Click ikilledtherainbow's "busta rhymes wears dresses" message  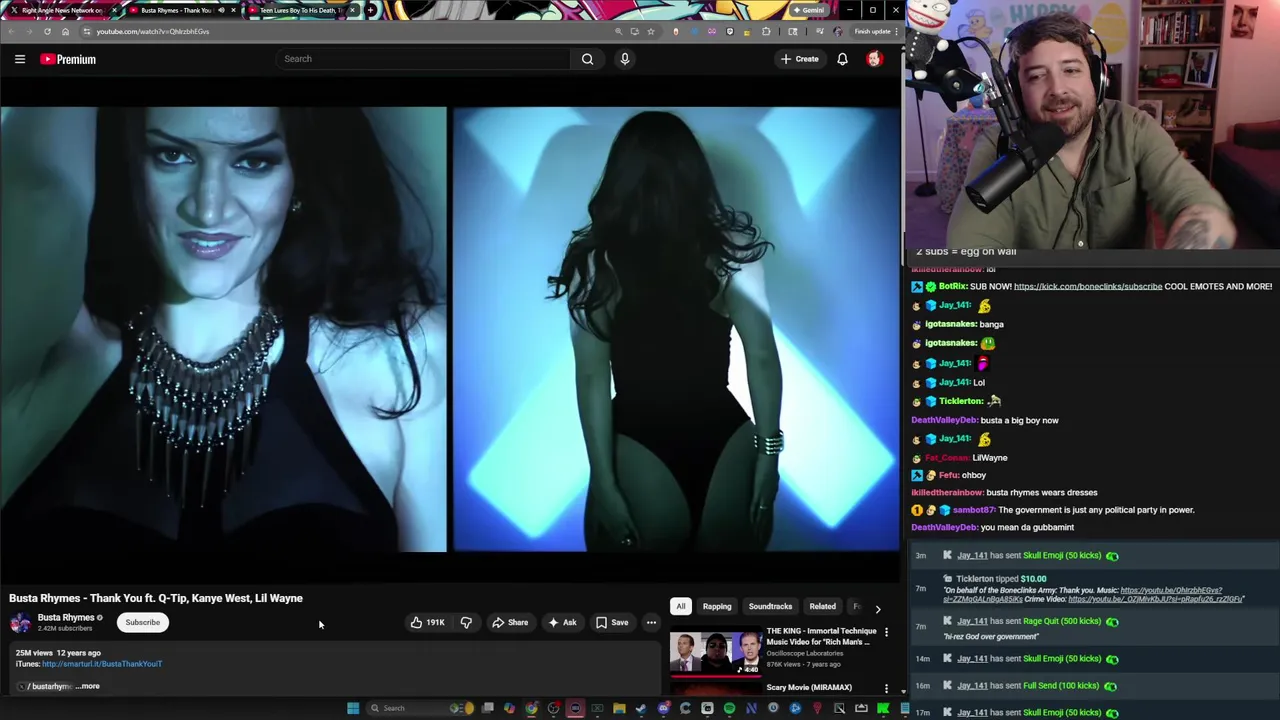(x=1004, y=492)
